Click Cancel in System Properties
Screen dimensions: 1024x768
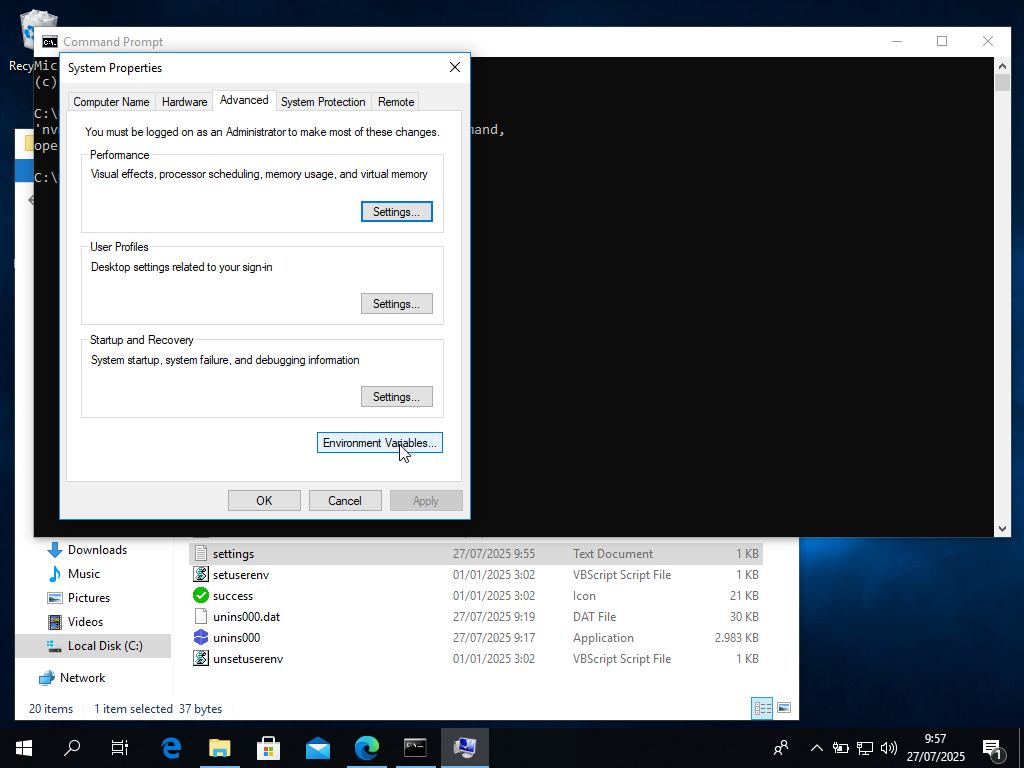[344, 500]
